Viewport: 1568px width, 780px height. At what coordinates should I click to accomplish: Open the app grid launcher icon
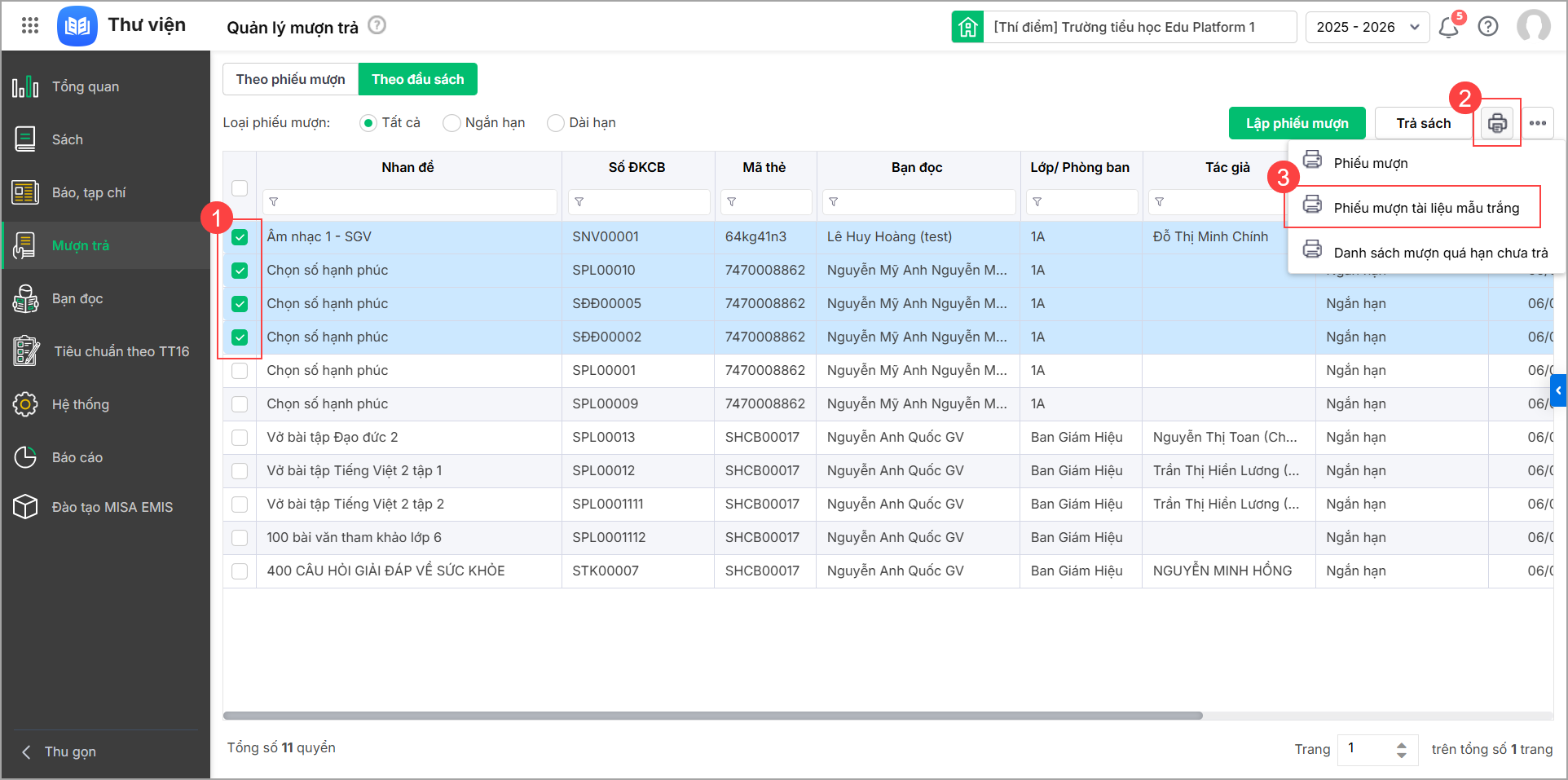(x=30, y=25)
